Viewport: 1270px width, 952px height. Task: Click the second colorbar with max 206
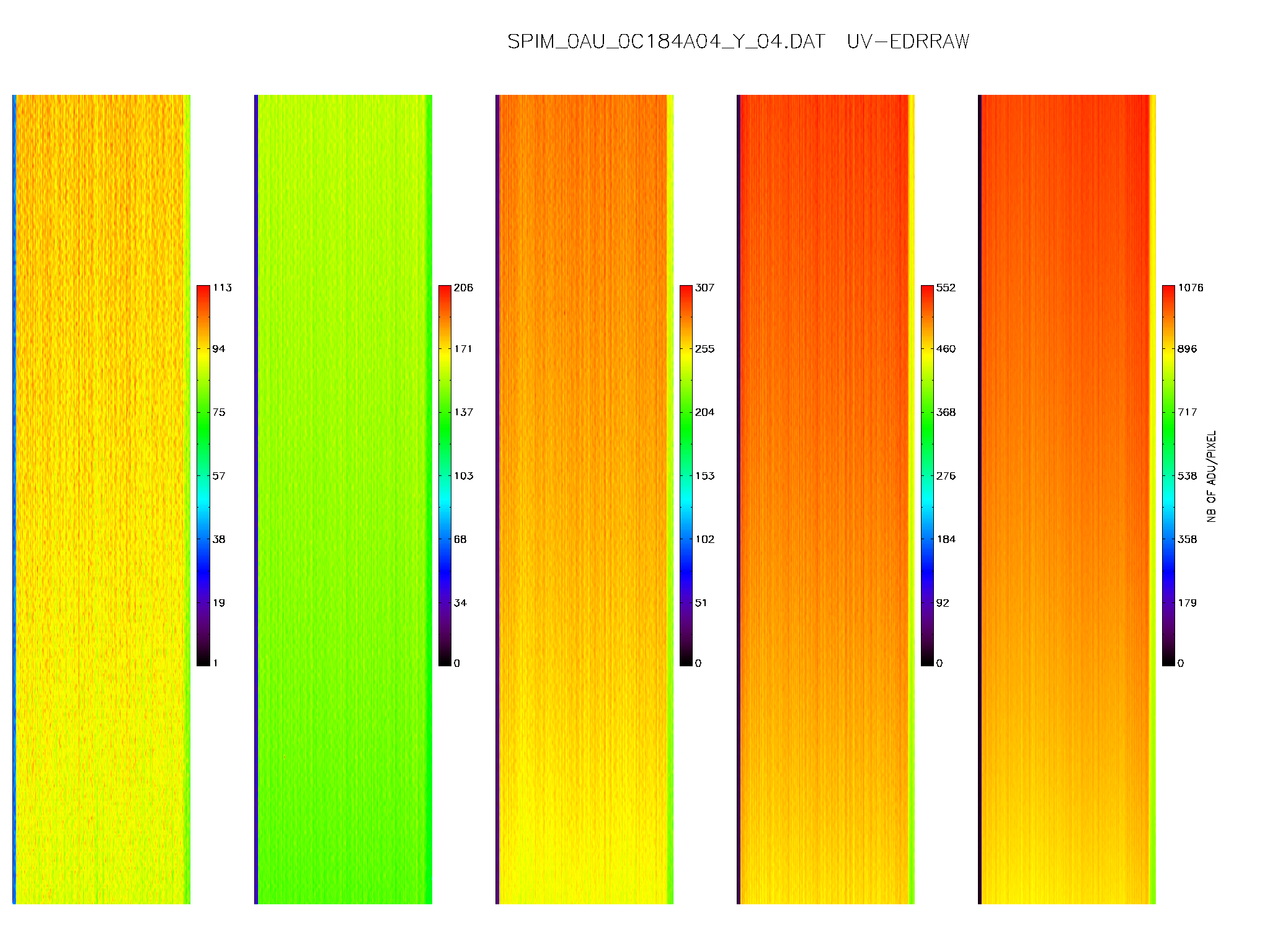pyautogui.click(x=445, y=475)
